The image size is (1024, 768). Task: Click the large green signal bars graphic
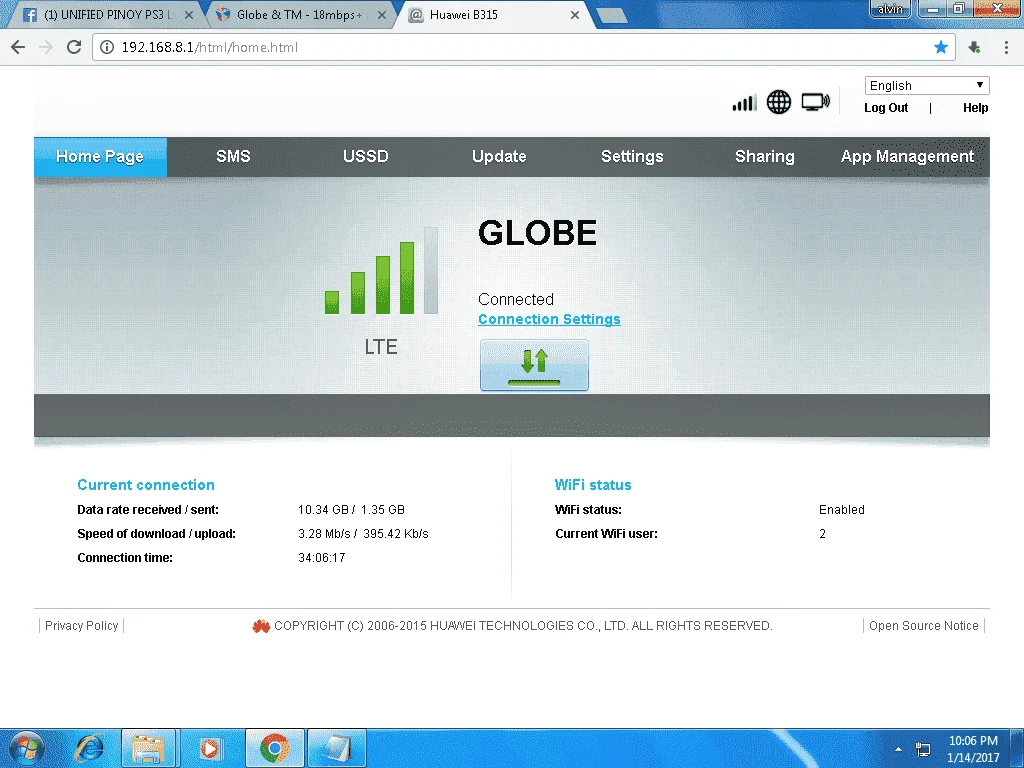tap(381, 271)
